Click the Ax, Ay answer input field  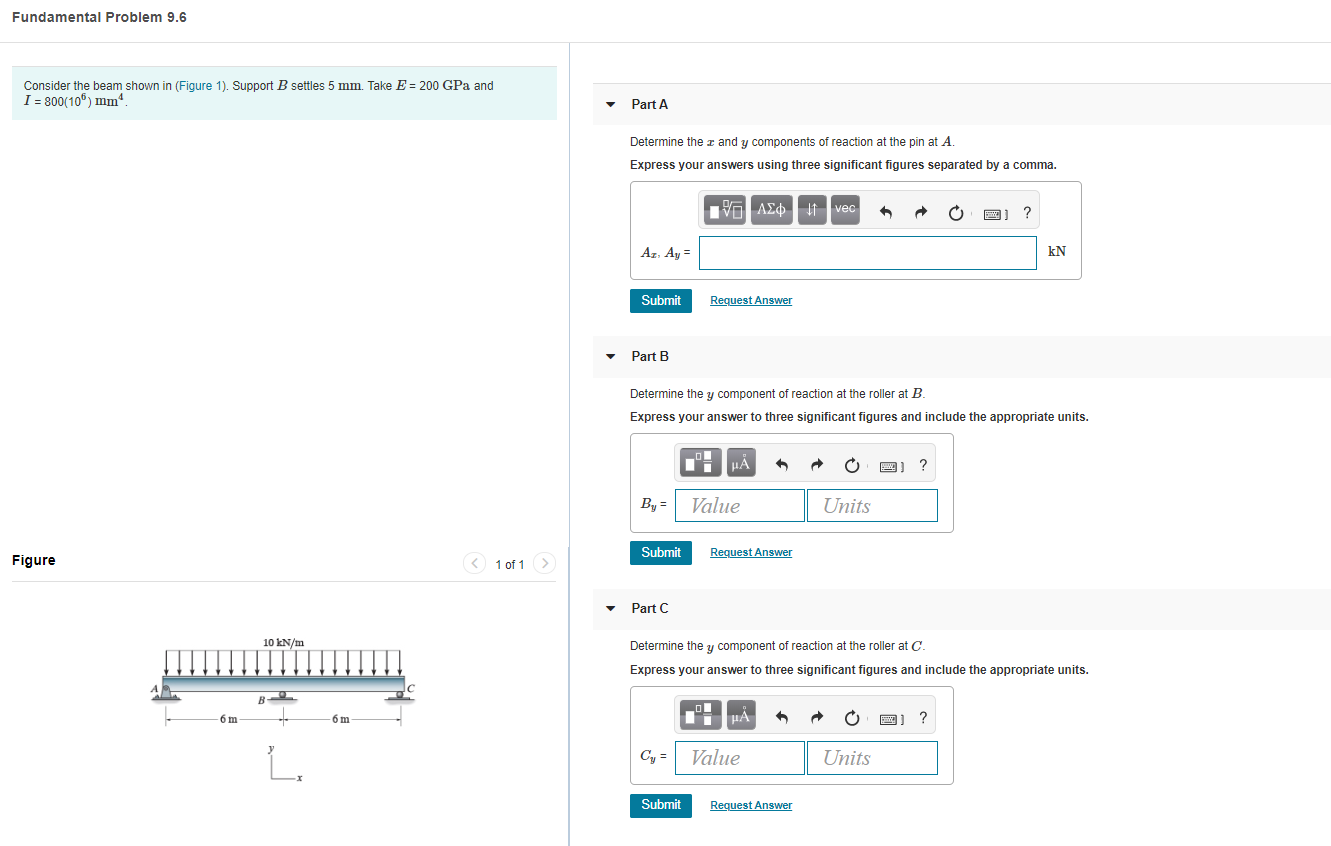(x=868, y=252)
